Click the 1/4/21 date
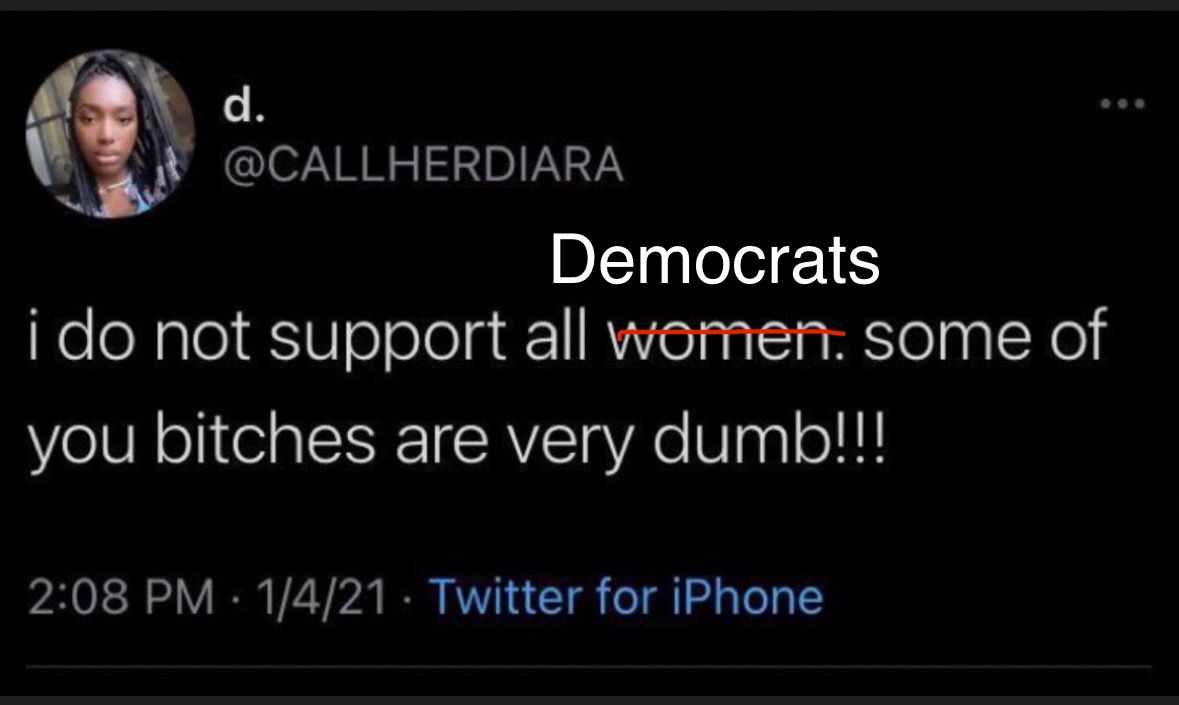The width and height of the screenshot is (1179, 705). [321, 597]
